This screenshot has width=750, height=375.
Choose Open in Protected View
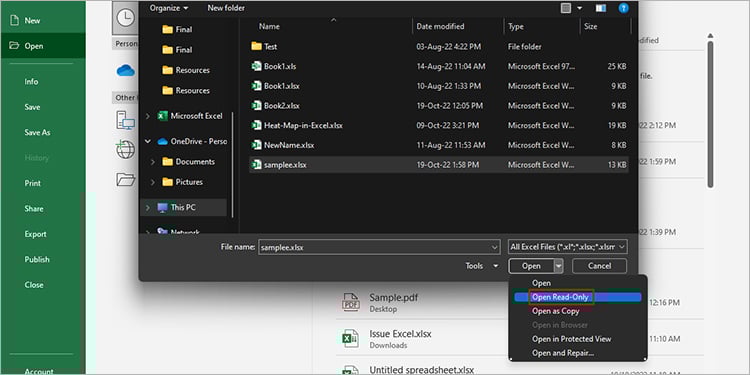572,339
